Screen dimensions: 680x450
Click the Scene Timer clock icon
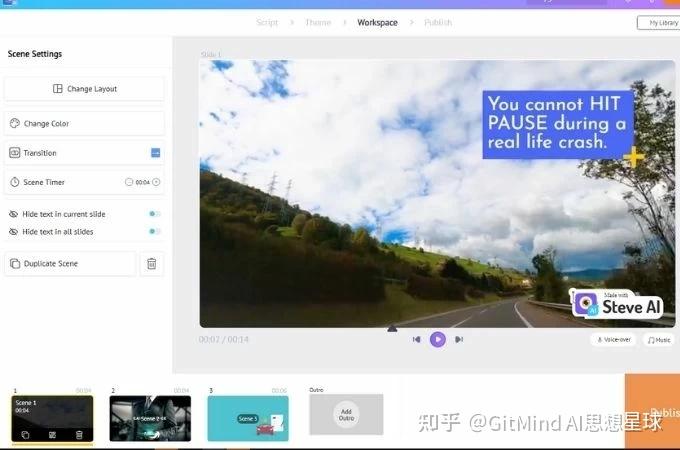click(x=15, y=182)
